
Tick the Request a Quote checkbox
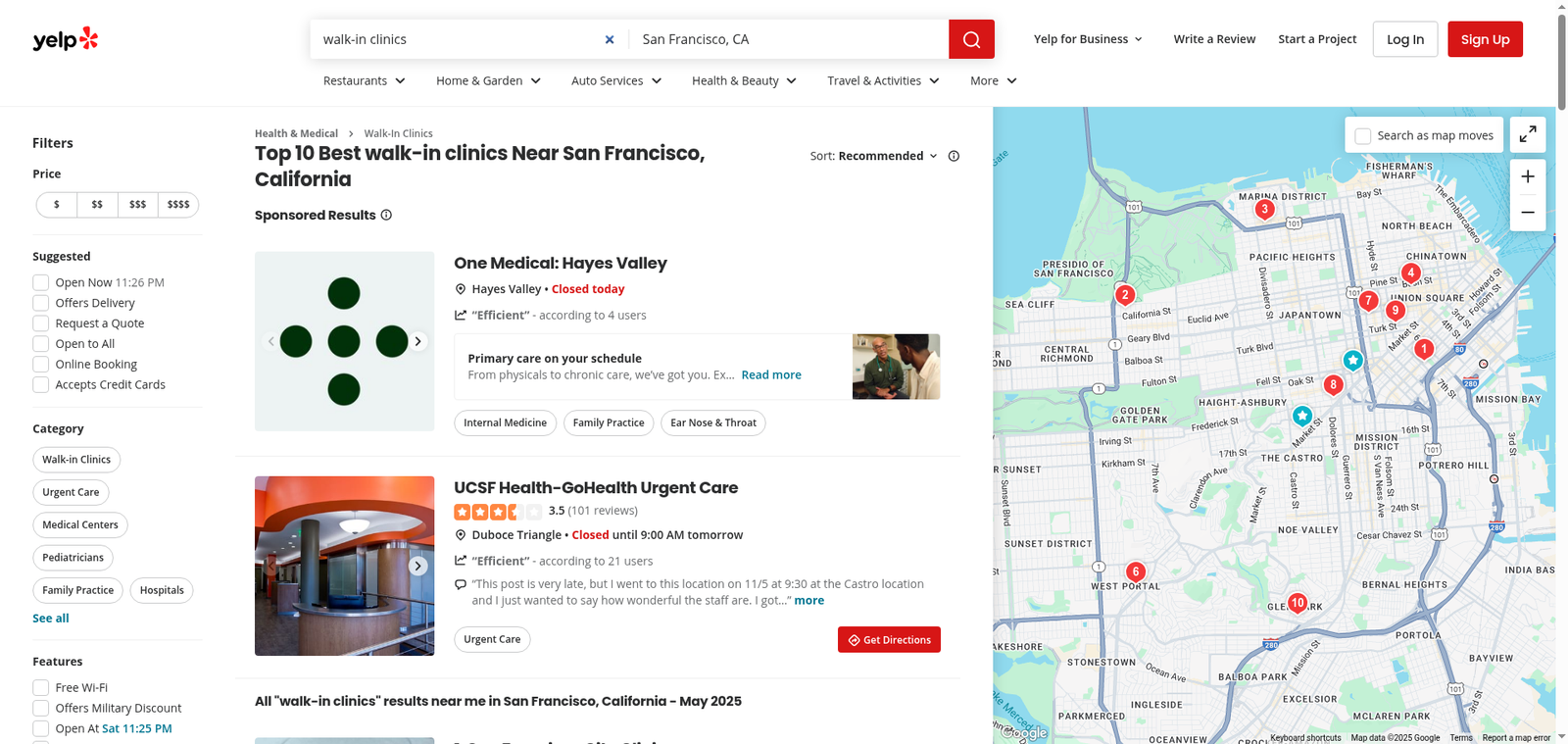click(41, 323)
